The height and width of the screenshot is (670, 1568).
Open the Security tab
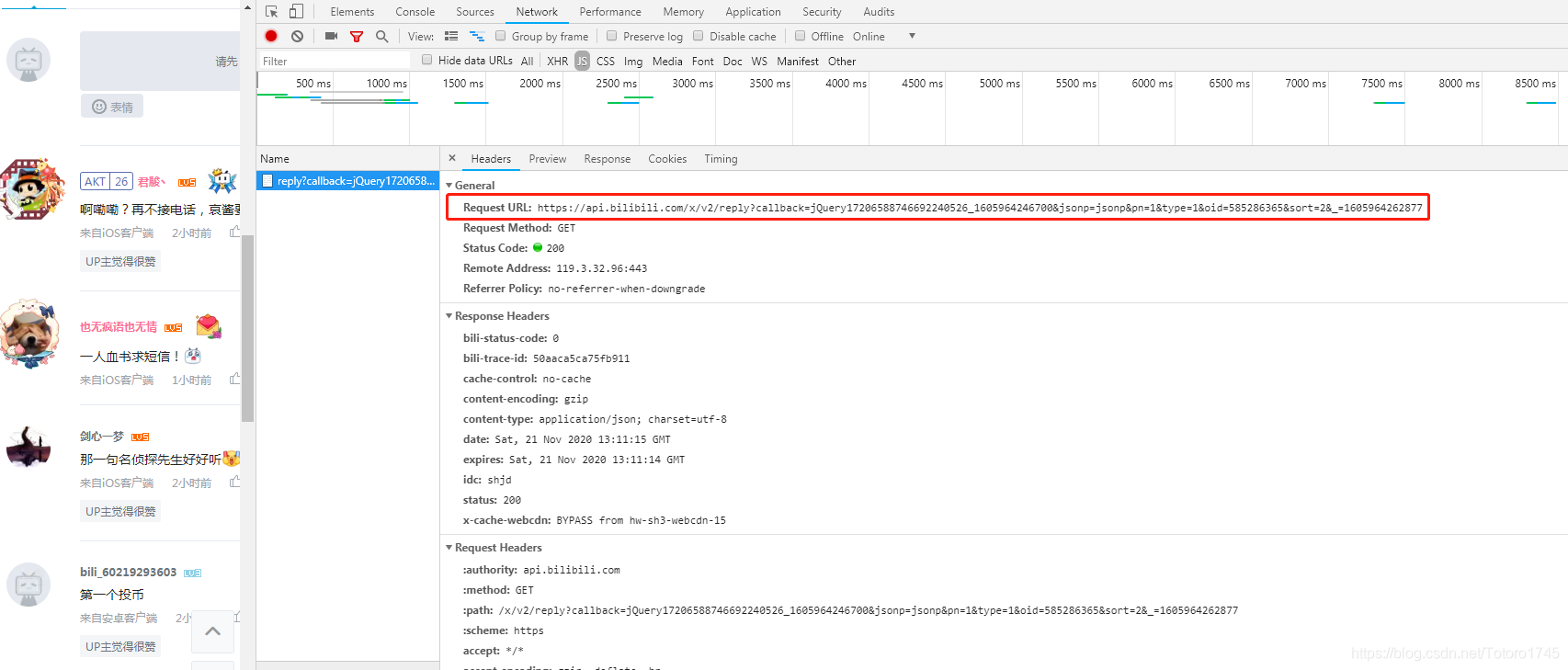coord(822,12)
